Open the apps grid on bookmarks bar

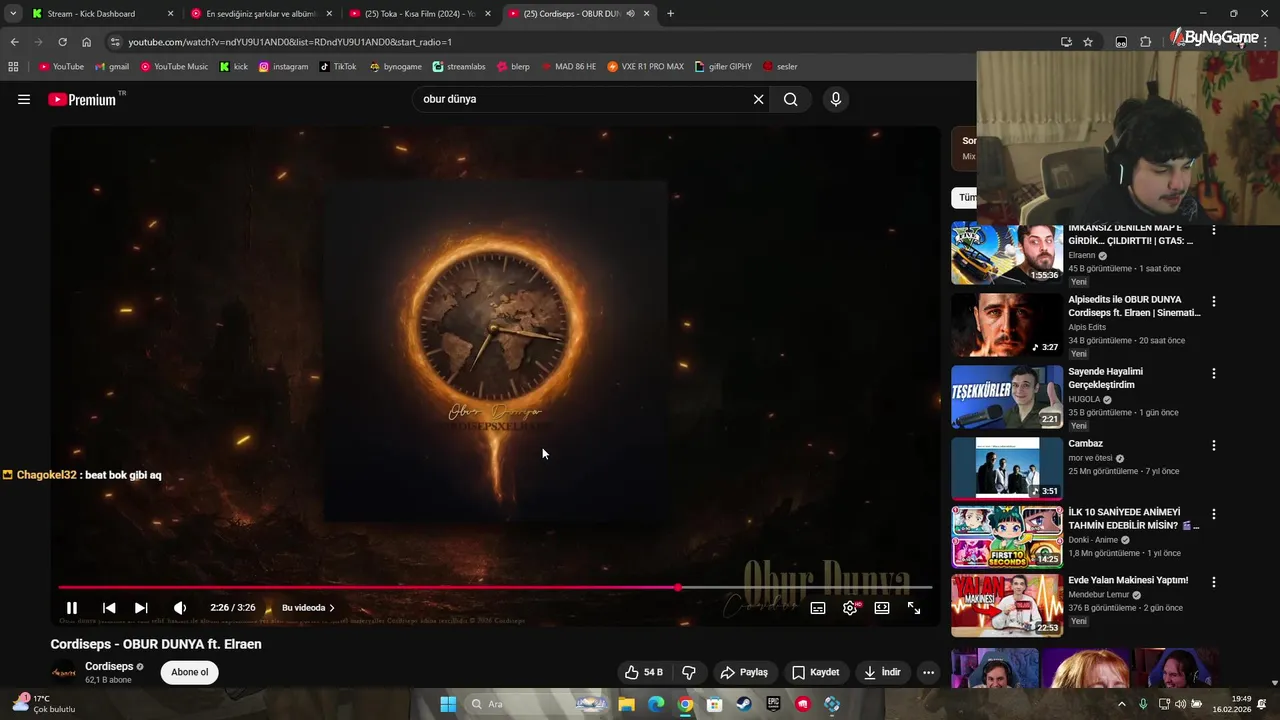(13, 66)
